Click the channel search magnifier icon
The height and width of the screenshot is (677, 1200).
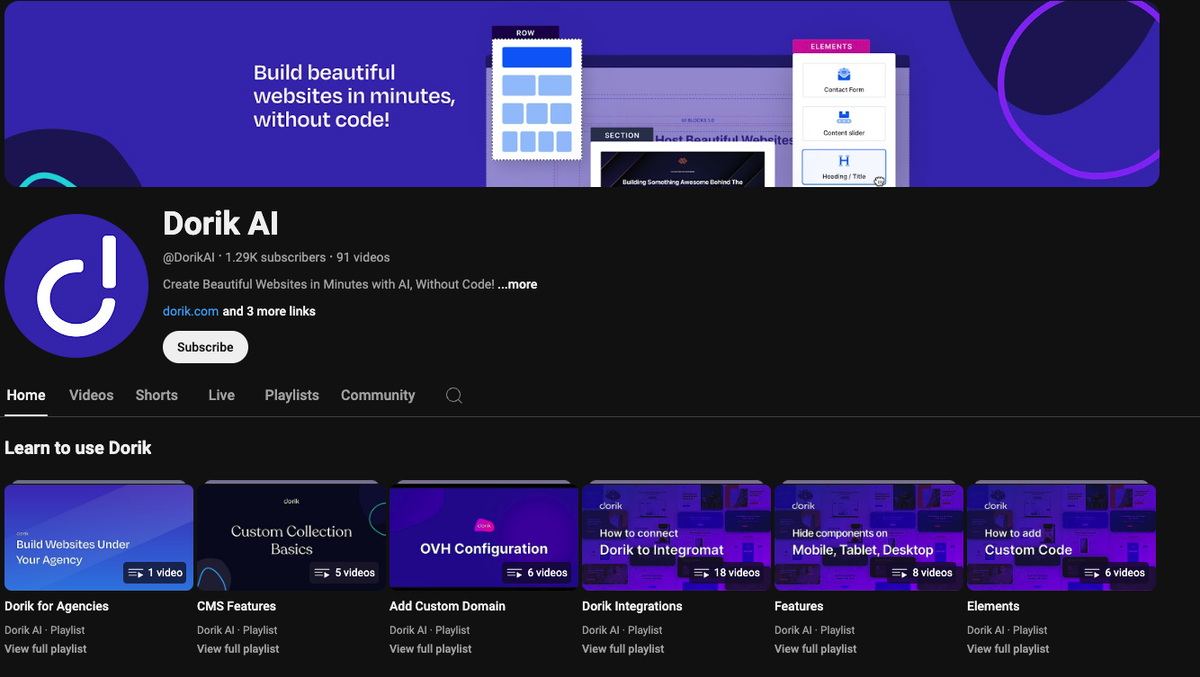coord(454,395)
